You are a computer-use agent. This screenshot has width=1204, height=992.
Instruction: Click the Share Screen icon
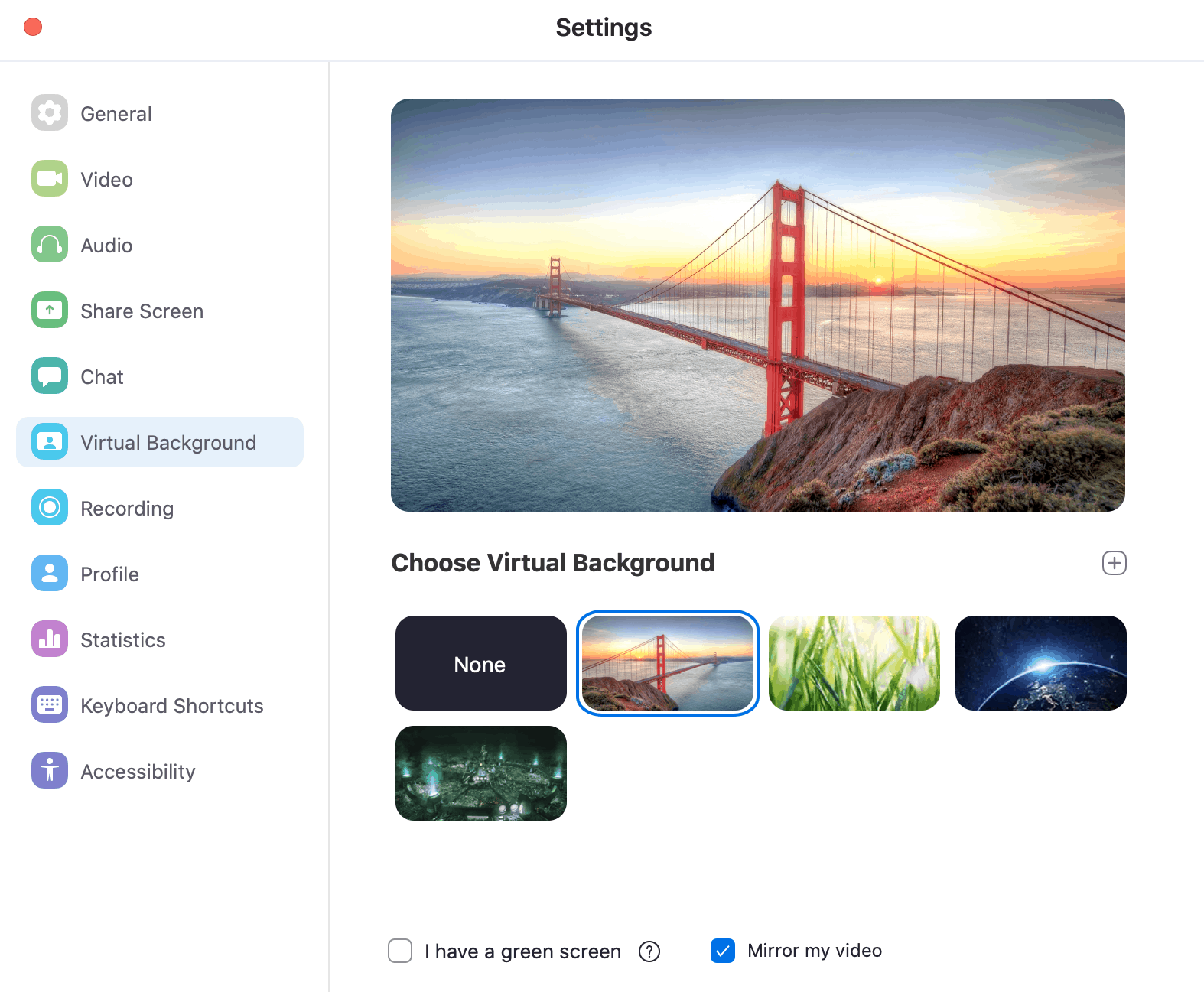[x=50, y=311]
